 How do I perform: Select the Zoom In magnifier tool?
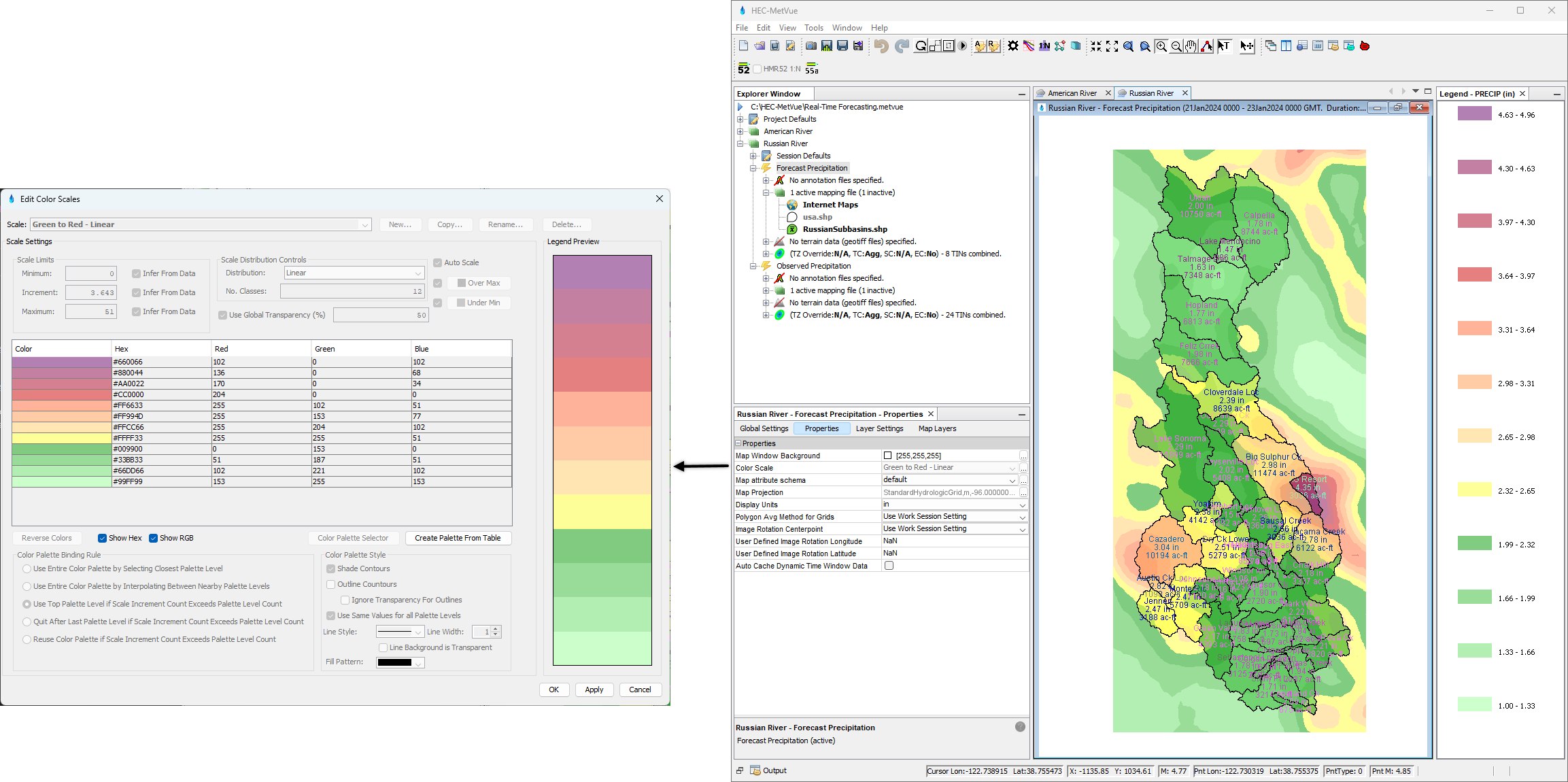pos(1161,46)
